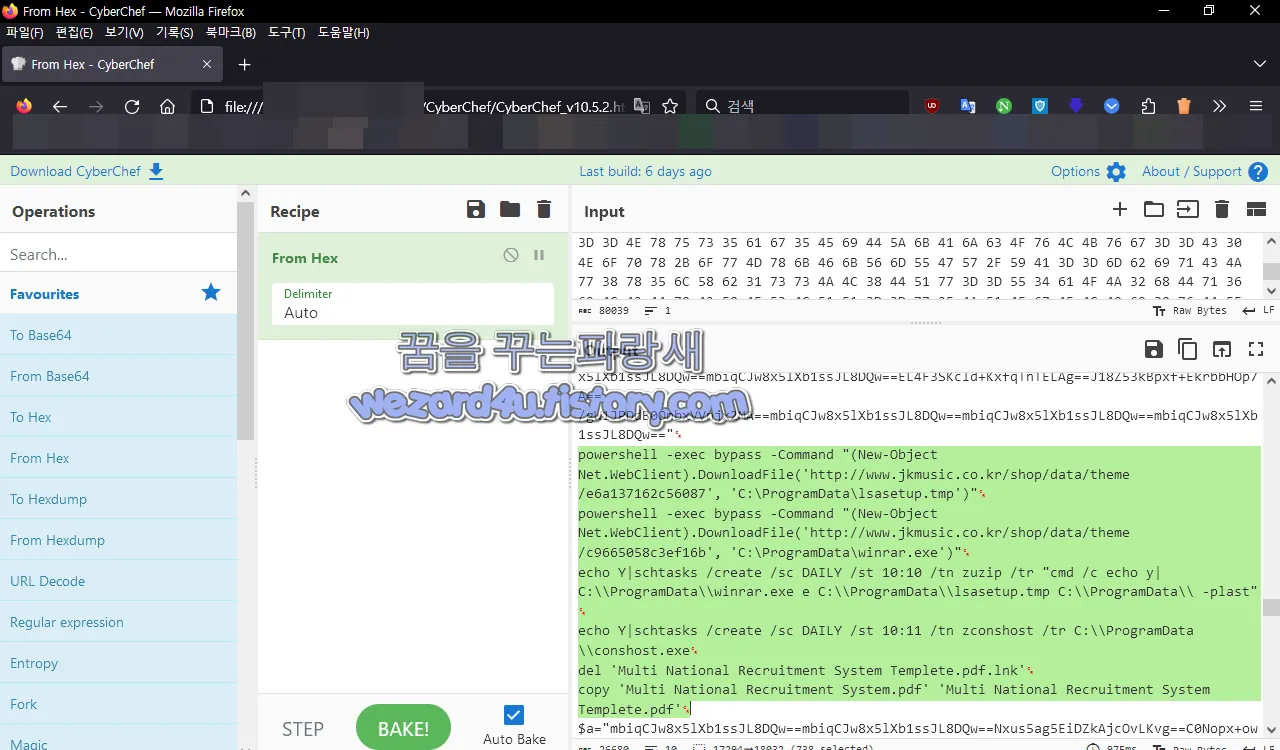1280x750 pixels.
Task: Click the Options link text
Action: [x=1075, y=171]
